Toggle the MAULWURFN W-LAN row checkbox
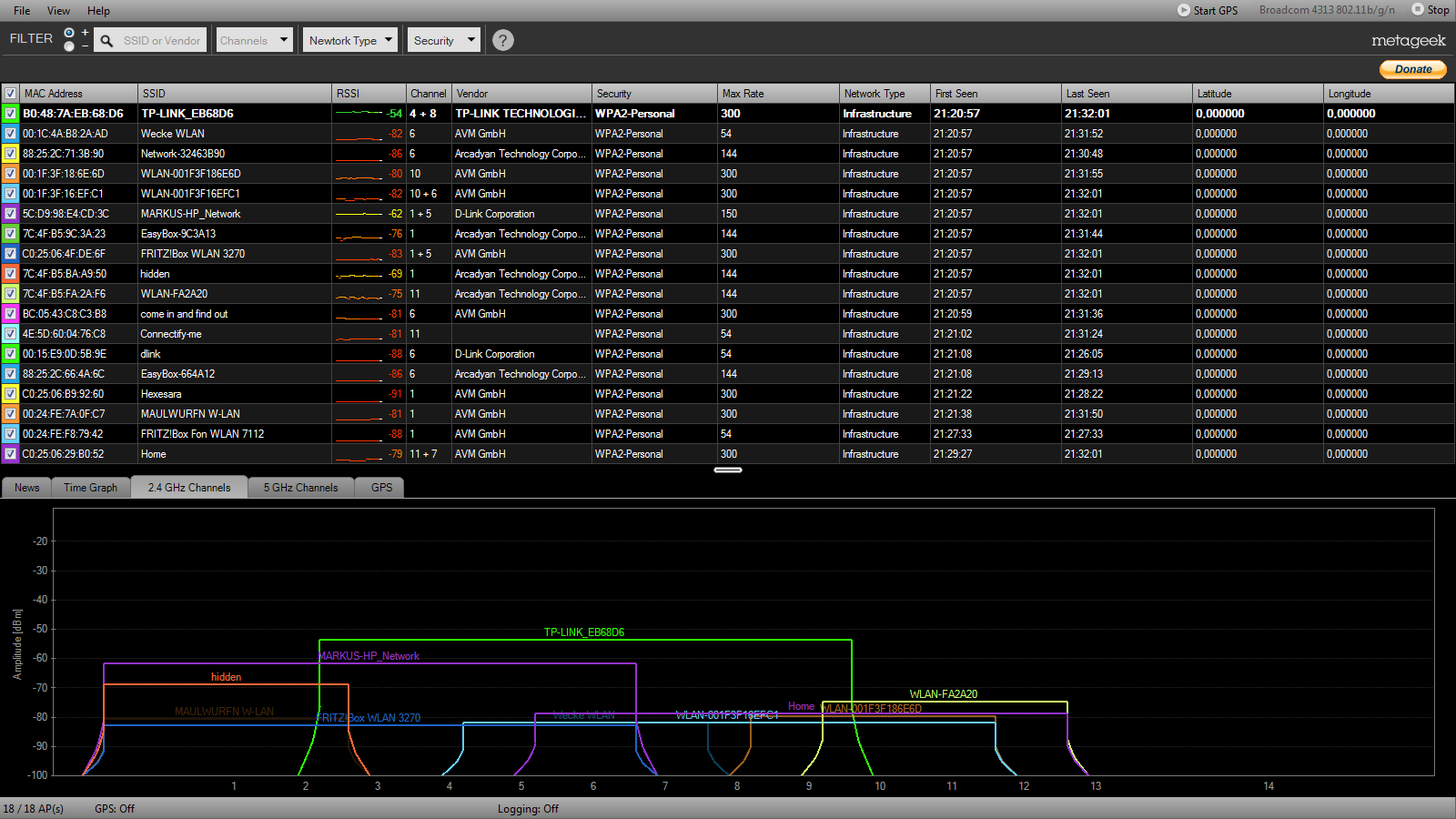This screenshot has width=1456, height=819. point(10,414)
